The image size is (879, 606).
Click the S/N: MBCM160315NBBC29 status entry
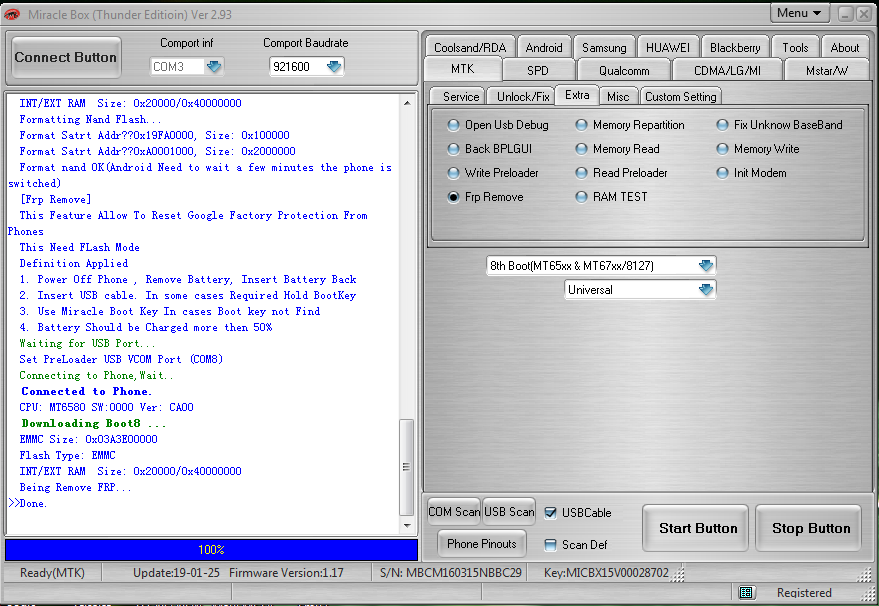point(451,573)
